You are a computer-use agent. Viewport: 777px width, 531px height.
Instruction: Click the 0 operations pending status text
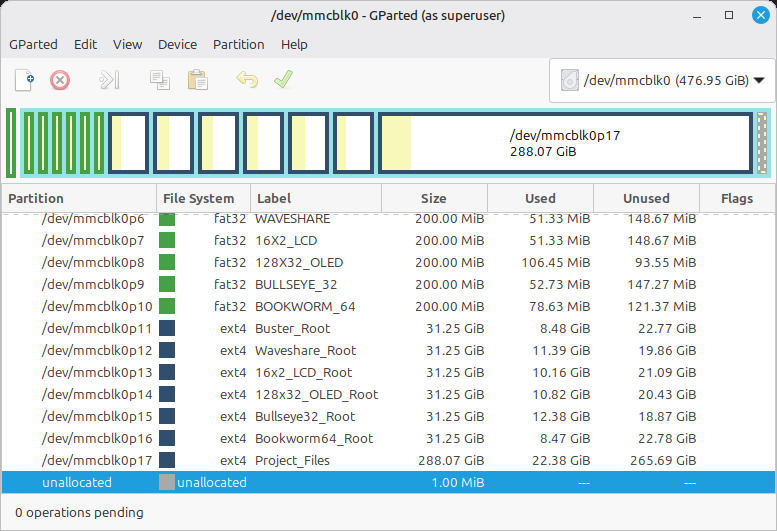click(79, 512)
